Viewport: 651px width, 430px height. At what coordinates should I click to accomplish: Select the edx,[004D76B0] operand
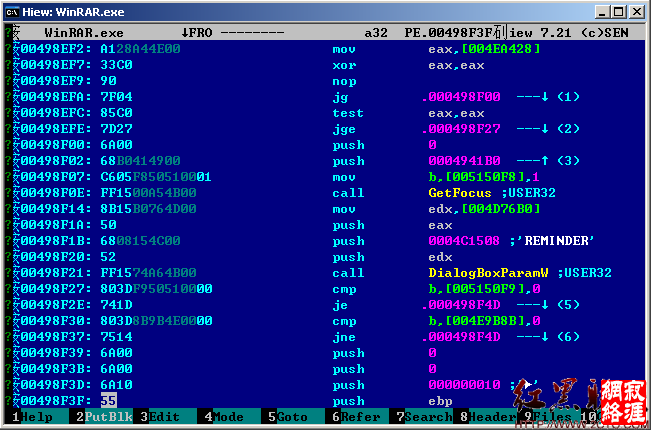[485, 209]
